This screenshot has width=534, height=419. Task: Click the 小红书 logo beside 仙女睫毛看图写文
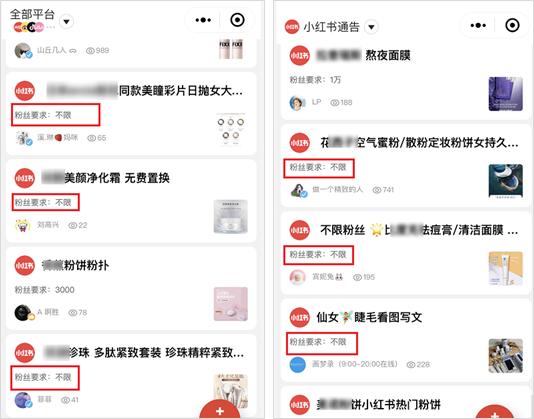click(300, 317)
